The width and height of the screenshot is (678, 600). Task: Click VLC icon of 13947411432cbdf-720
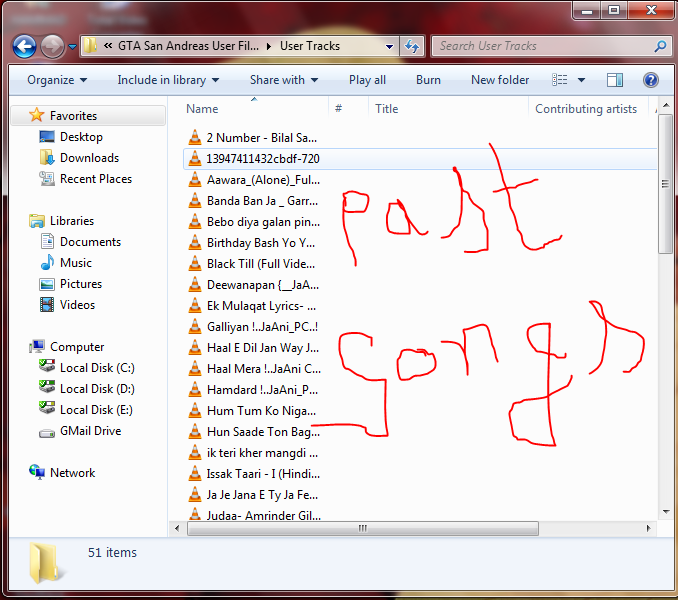click(195, 159)
